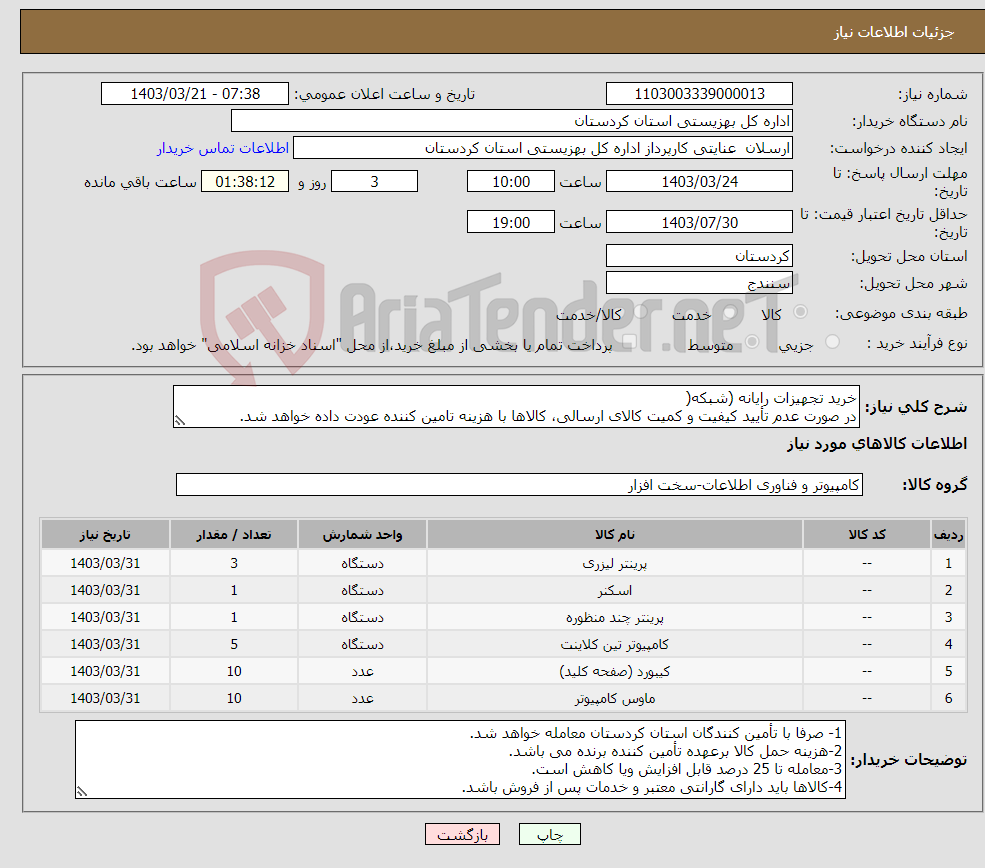Click the goods group field کامپیوتر و فناوری اطلاعات
Viewport: 985px width, 868px height.
pyautogui.click(x=520, y=485)
